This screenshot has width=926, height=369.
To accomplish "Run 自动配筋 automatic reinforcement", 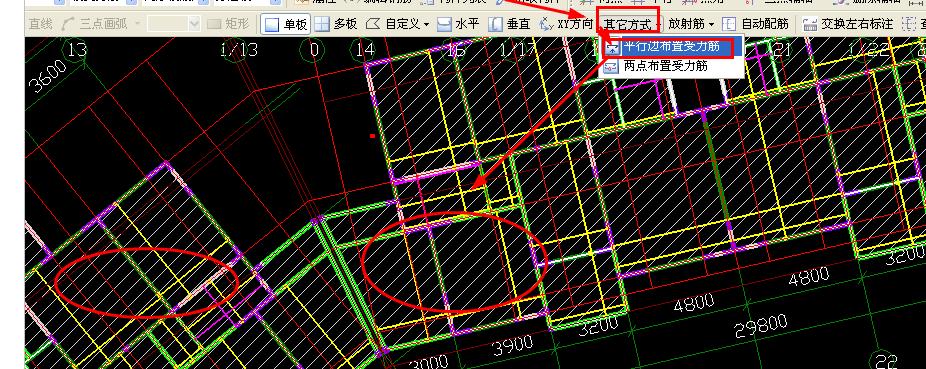I will click(755, 24).
